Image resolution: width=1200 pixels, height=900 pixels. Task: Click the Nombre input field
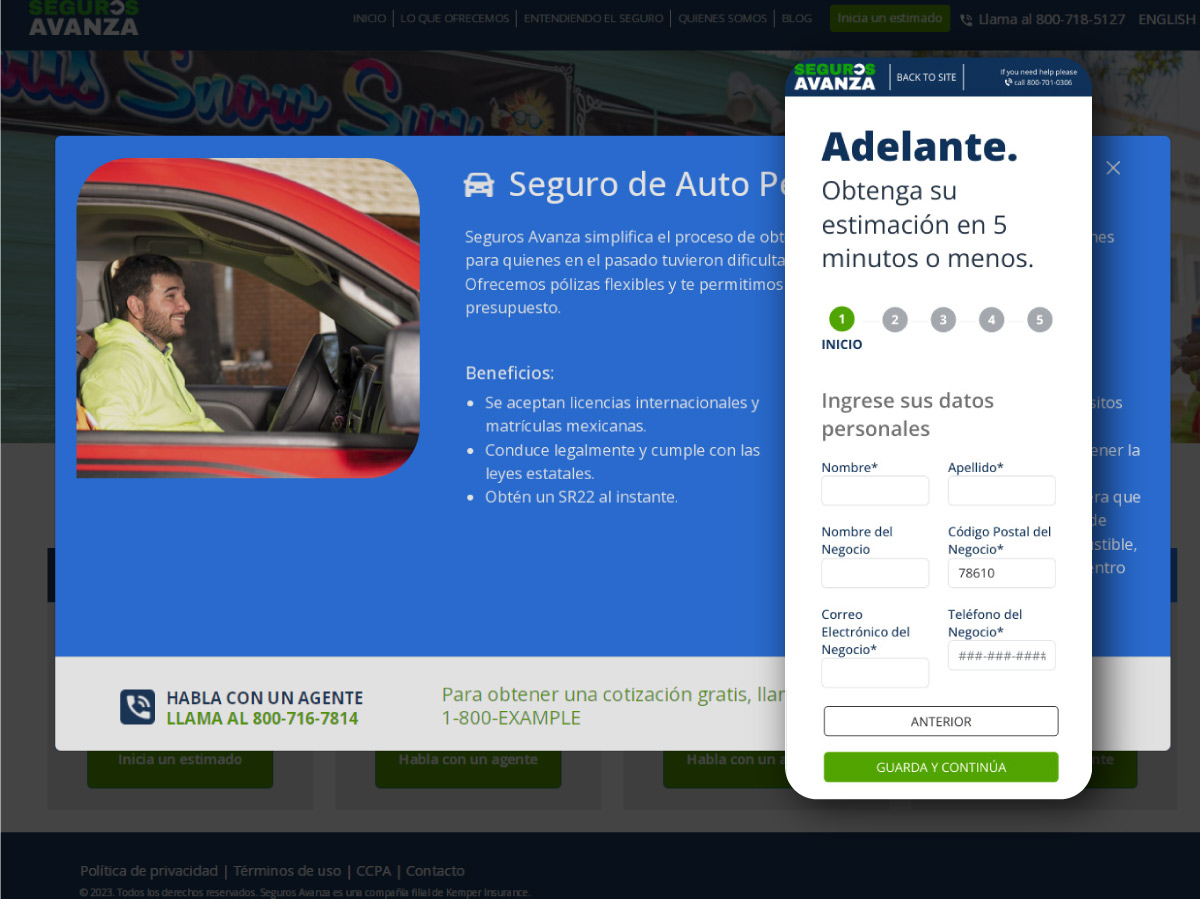coord(875,491)
